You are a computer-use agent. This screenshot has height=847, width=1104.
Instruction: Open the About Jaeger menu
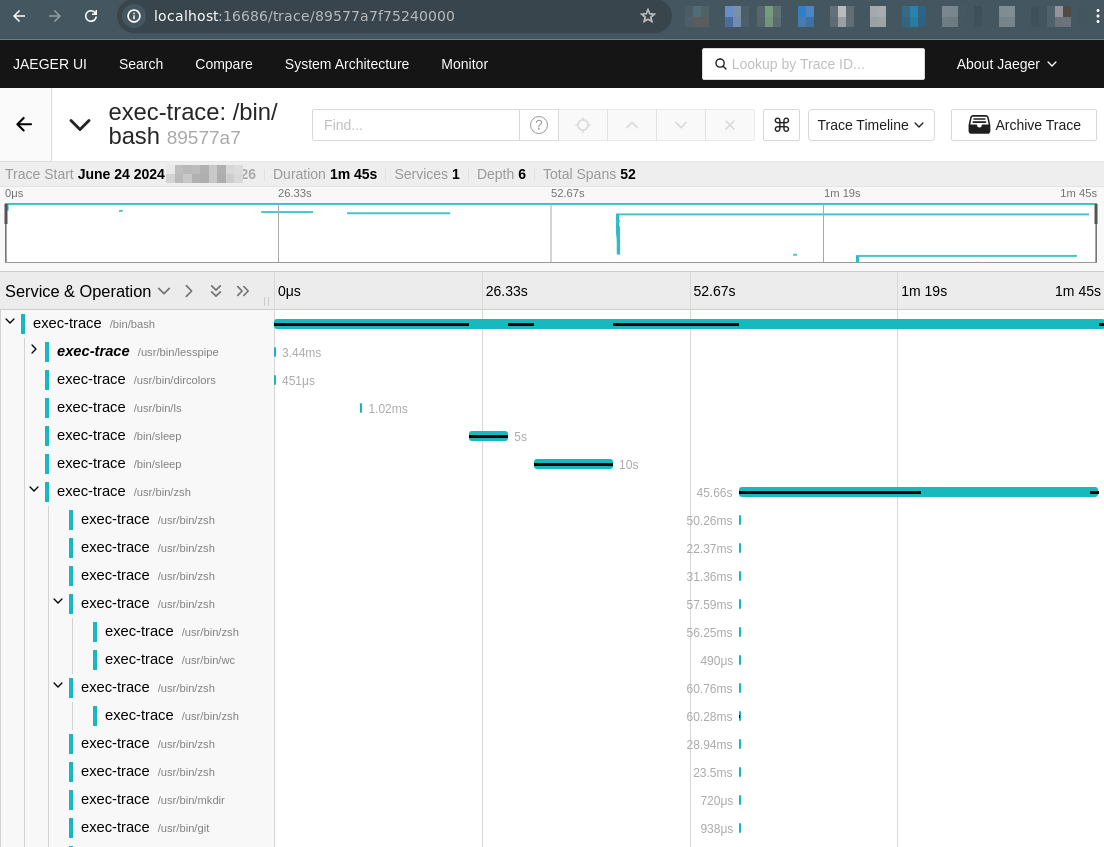1006,64
